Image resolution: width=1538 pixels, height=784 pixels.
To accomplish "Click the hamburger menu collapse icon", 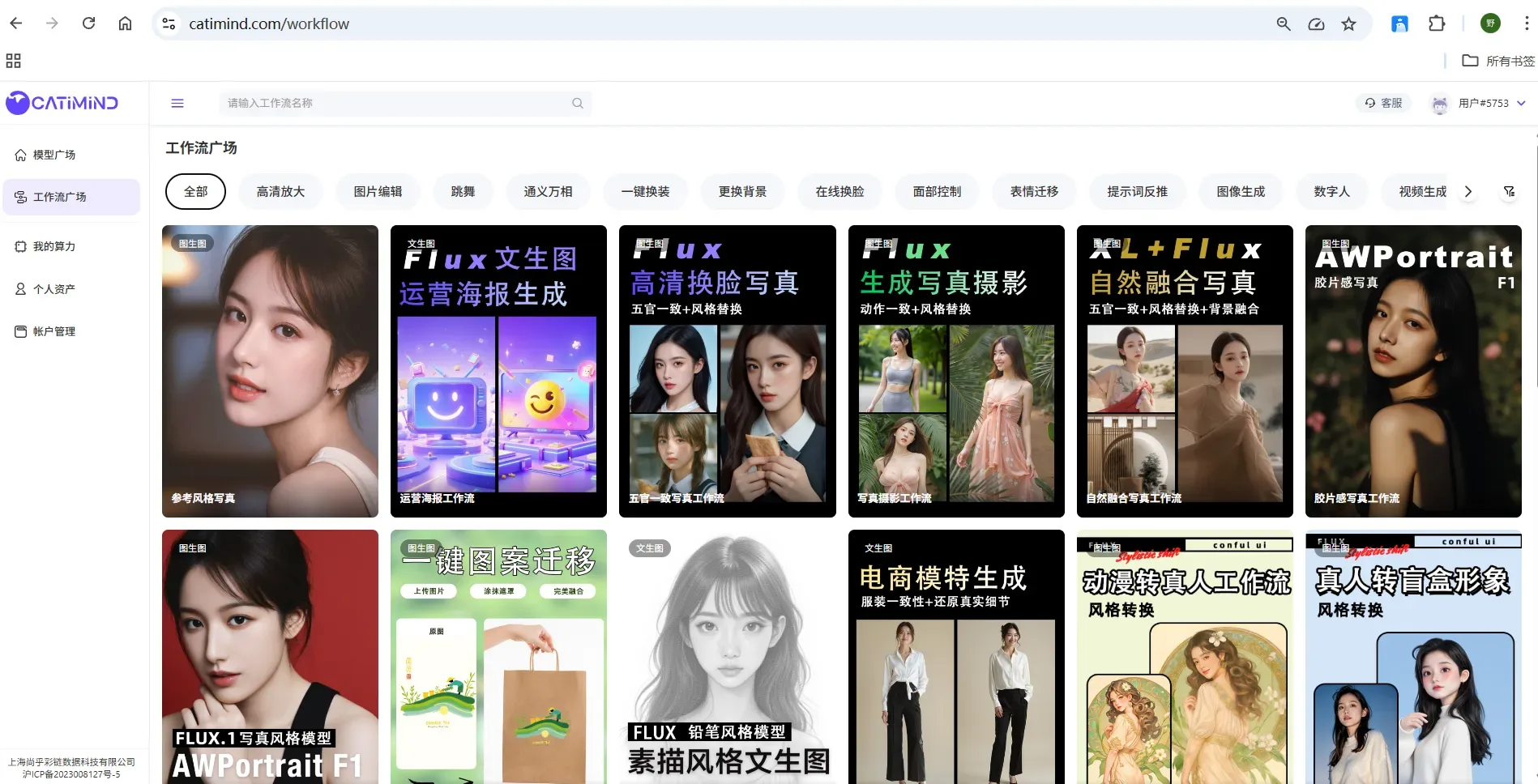I will pos(177,103).
